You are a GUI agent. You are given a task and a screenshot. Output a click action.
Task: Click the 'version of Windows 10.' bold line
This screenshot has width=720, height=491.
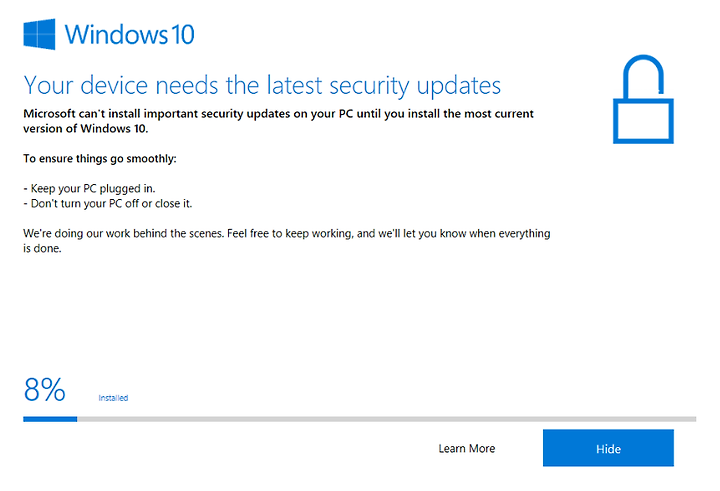click(x=86, y=129)
